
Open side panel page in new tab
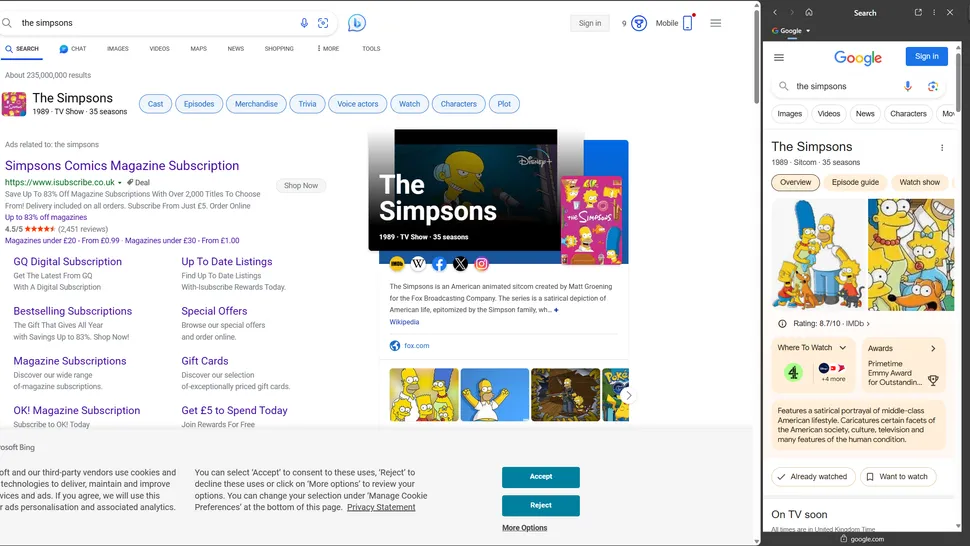coord(918,12)
